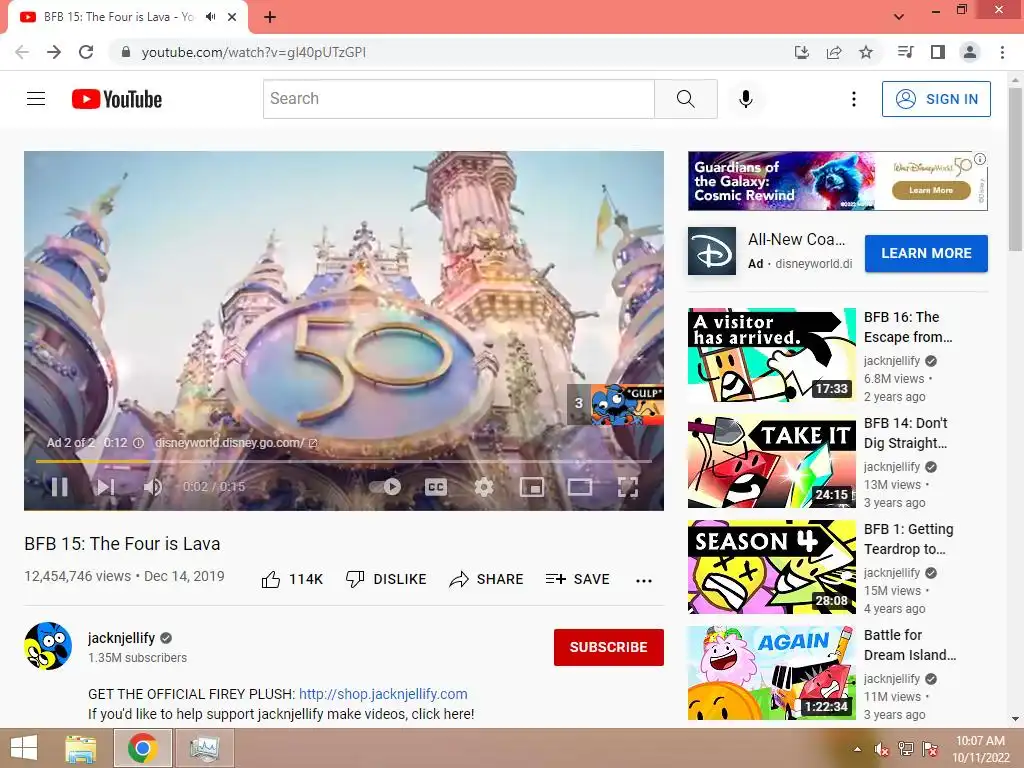The image size is (1024, 768).
Task: Toggle Chrome side panel
Action: pyautogui.click(x=938, y=52)
